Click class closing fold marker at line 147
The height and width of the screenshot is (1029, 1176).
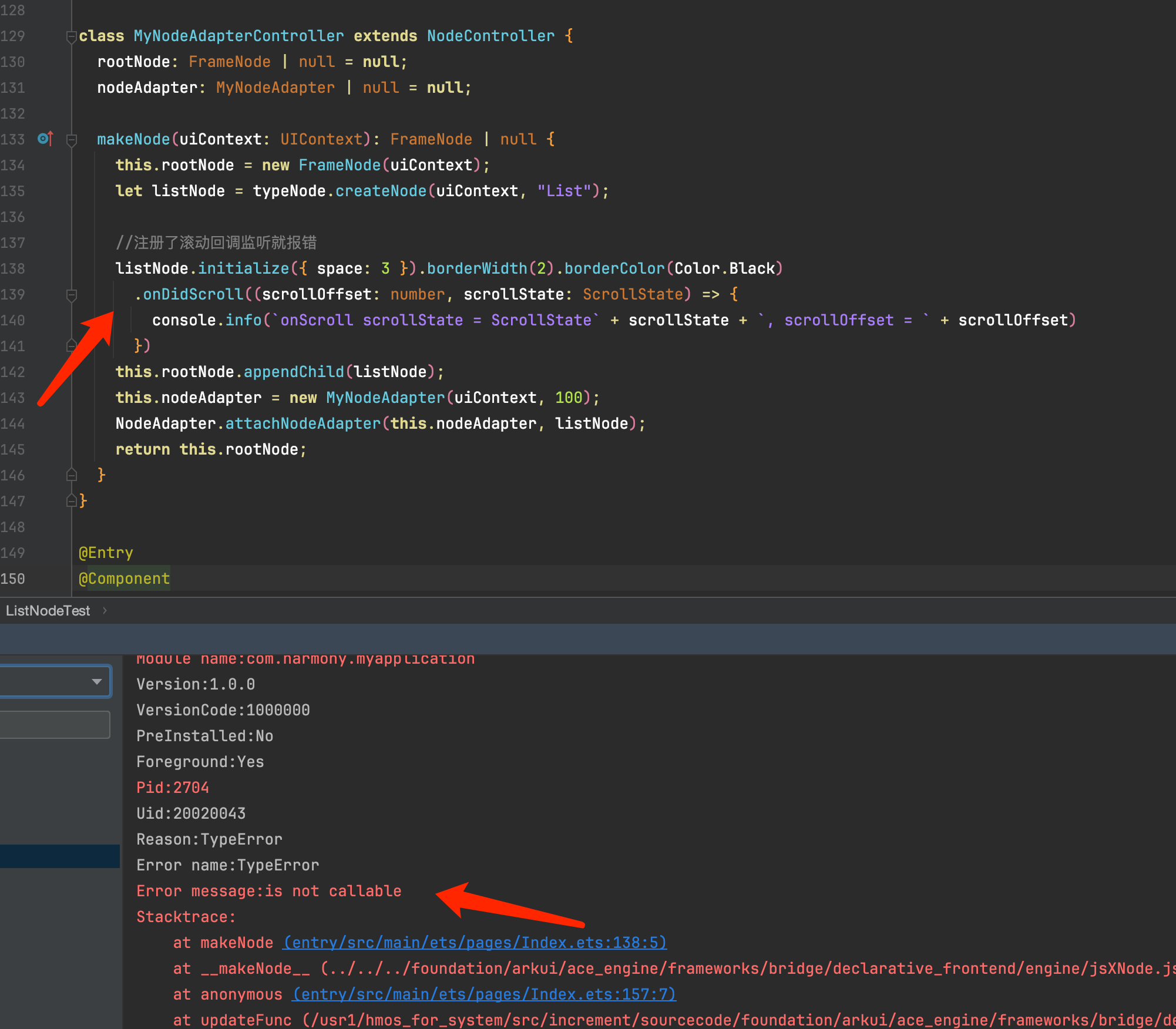72,500
